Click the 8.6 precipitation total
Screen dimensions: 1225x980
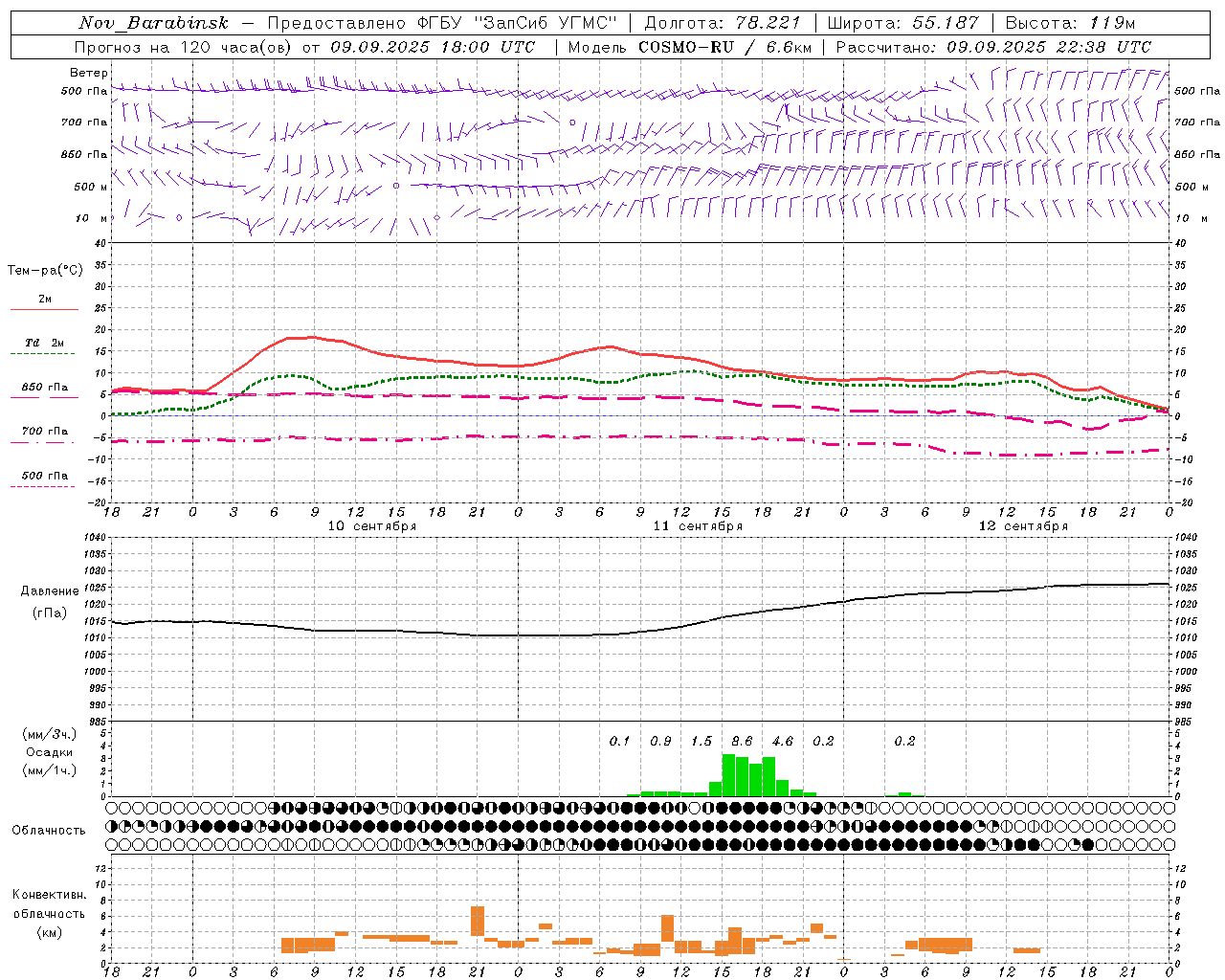(x=742, y=741)
